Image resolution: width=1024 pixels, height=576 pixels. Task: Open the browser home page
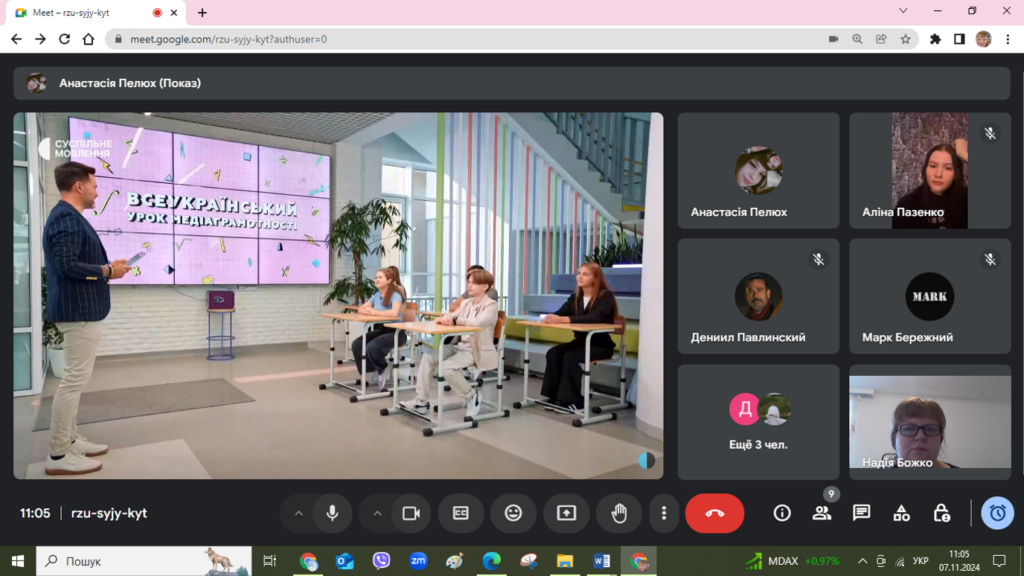point(88,39)
